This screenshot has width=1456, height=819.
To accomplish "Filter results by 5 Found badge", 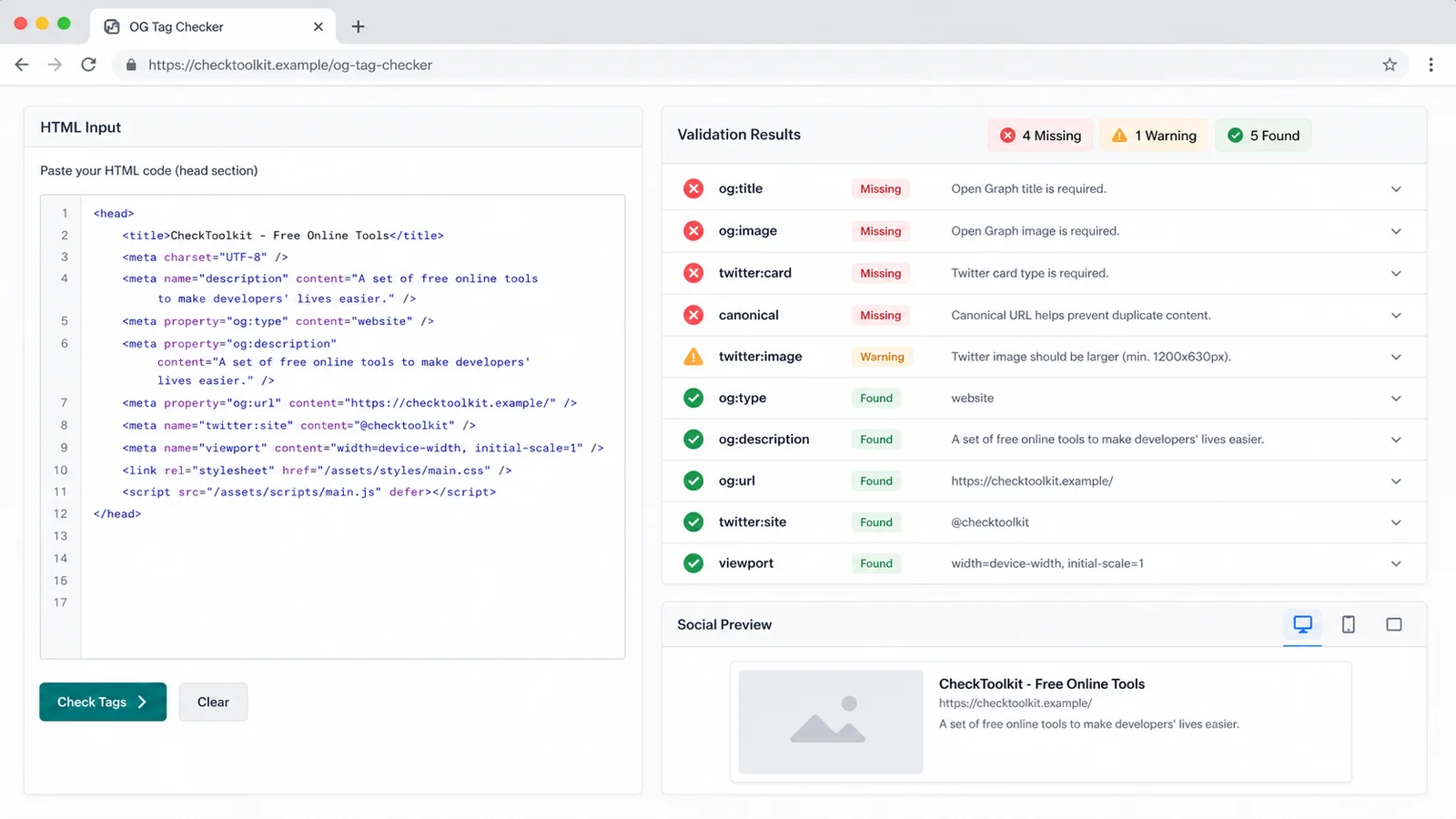I will (1263, 136).
